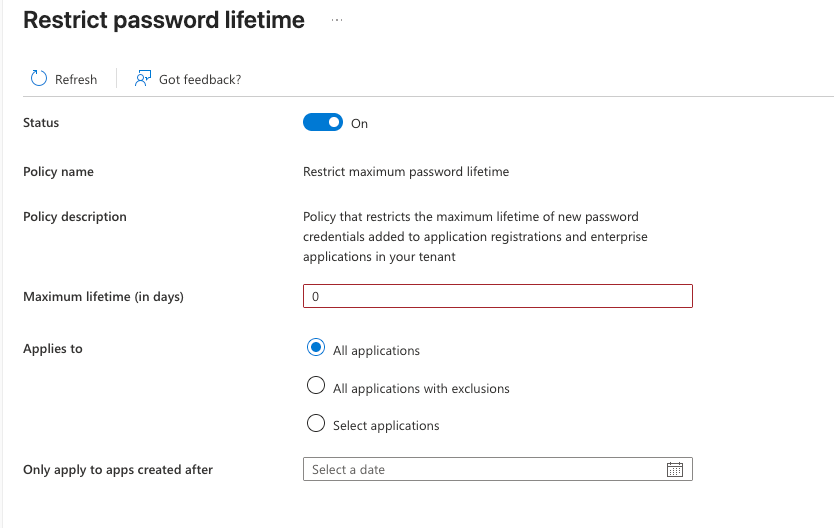The width and height of the screenshot is (834, 528).
Task: Click the Restrict password lifetime heading
Action: (164, 20)
